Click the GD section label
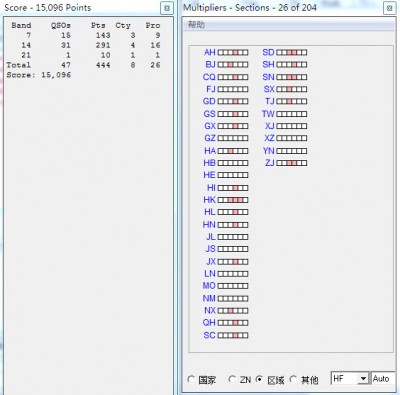 (209, 101)
